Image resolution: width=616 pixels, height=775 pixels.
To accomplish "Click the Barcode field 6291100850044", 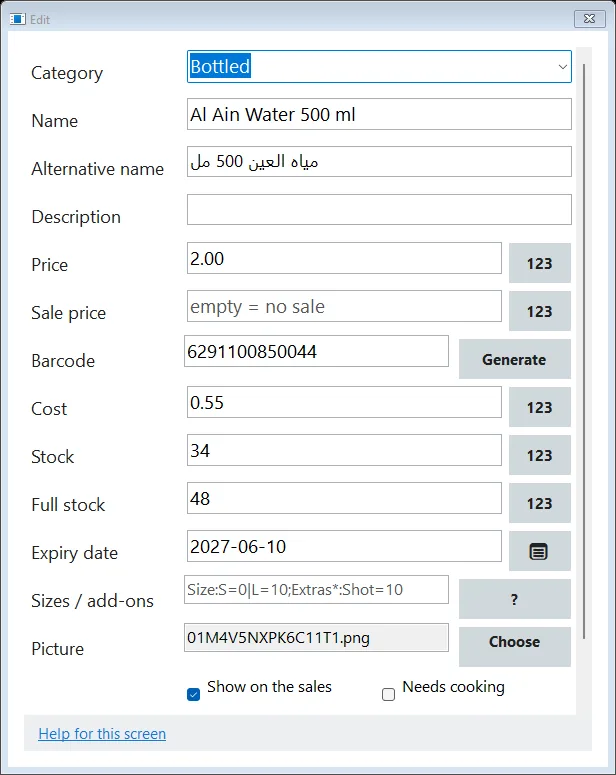I will (316, 351).
